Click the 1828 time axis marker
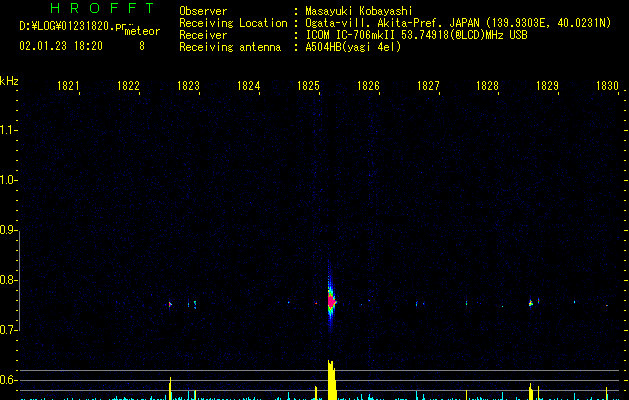 click(487, 86)
